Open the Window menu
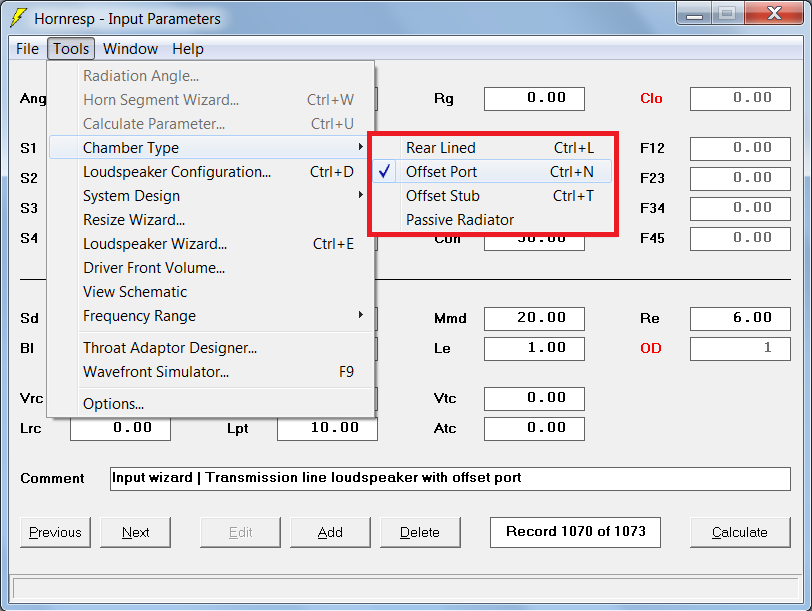The height and width of the screenshot is (611, 812). tap(130, 49)
